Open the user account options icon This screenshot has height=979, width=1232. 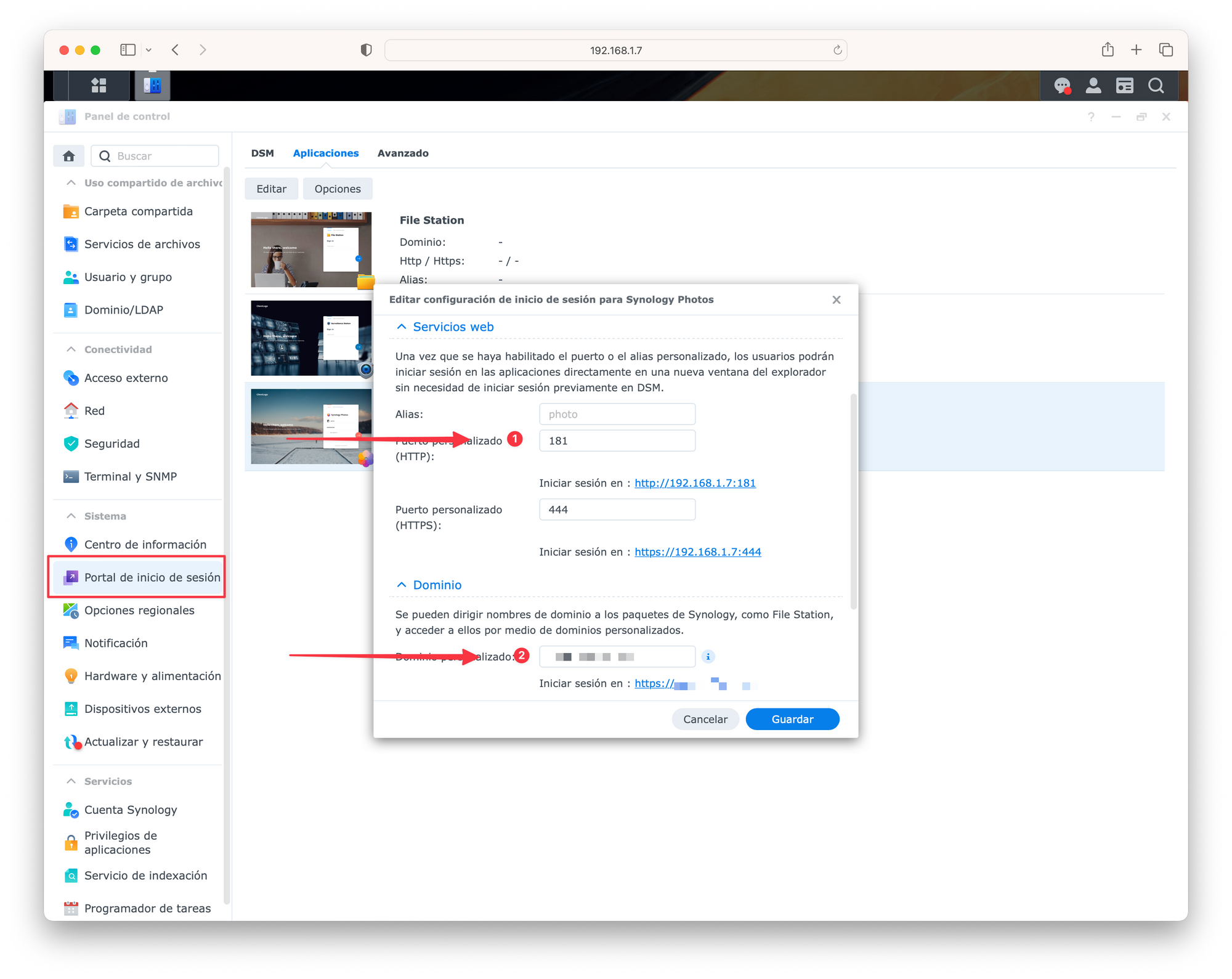(x=1093, y=86)
